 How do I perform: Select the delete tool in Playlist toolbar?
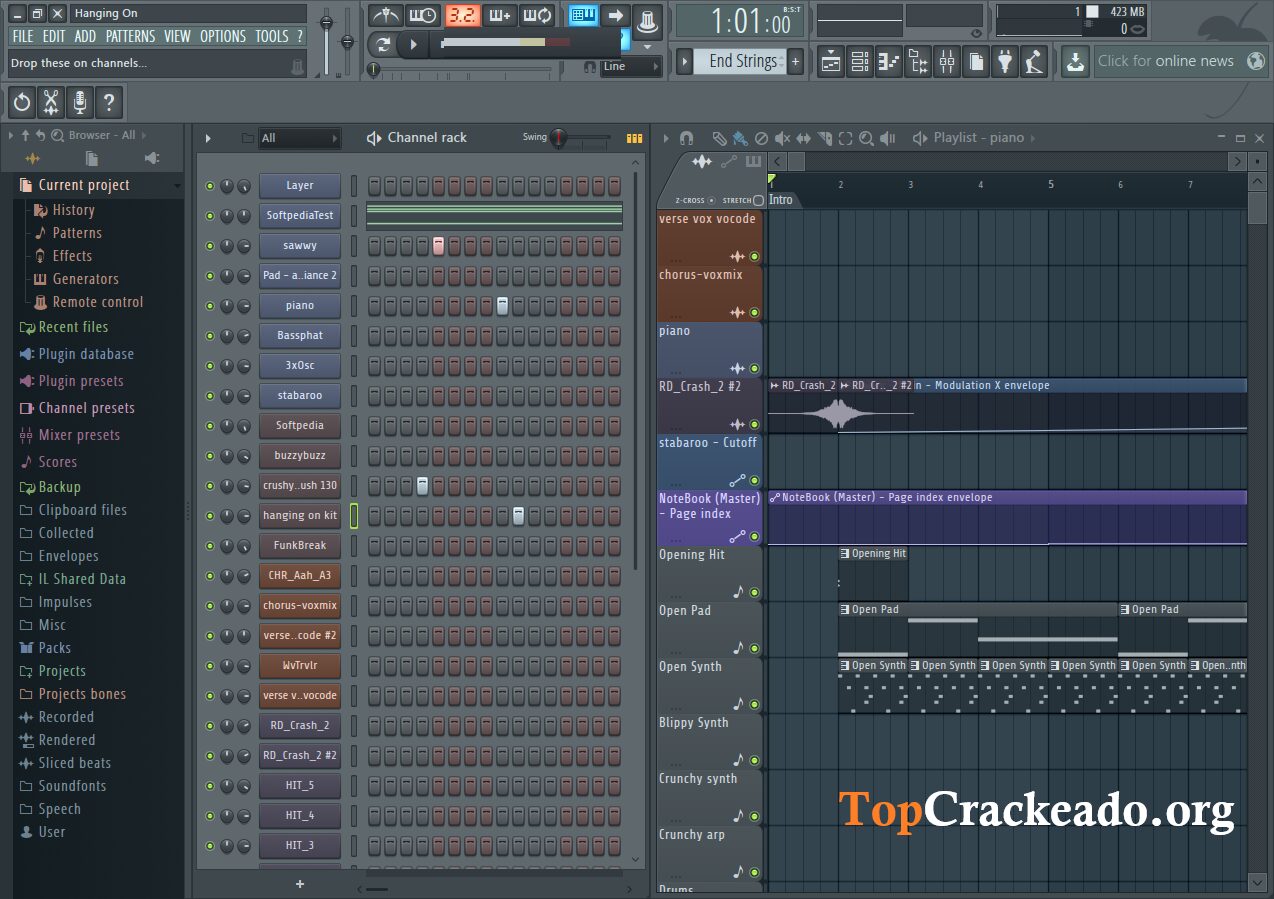(x=762, y=138)
